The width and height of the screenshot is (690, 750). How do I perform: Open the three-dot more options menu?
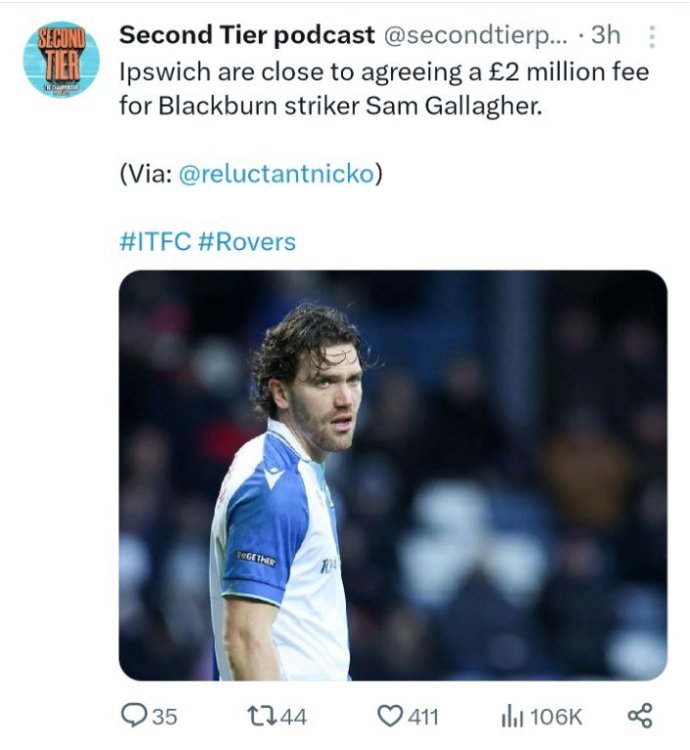pos(652,37)
